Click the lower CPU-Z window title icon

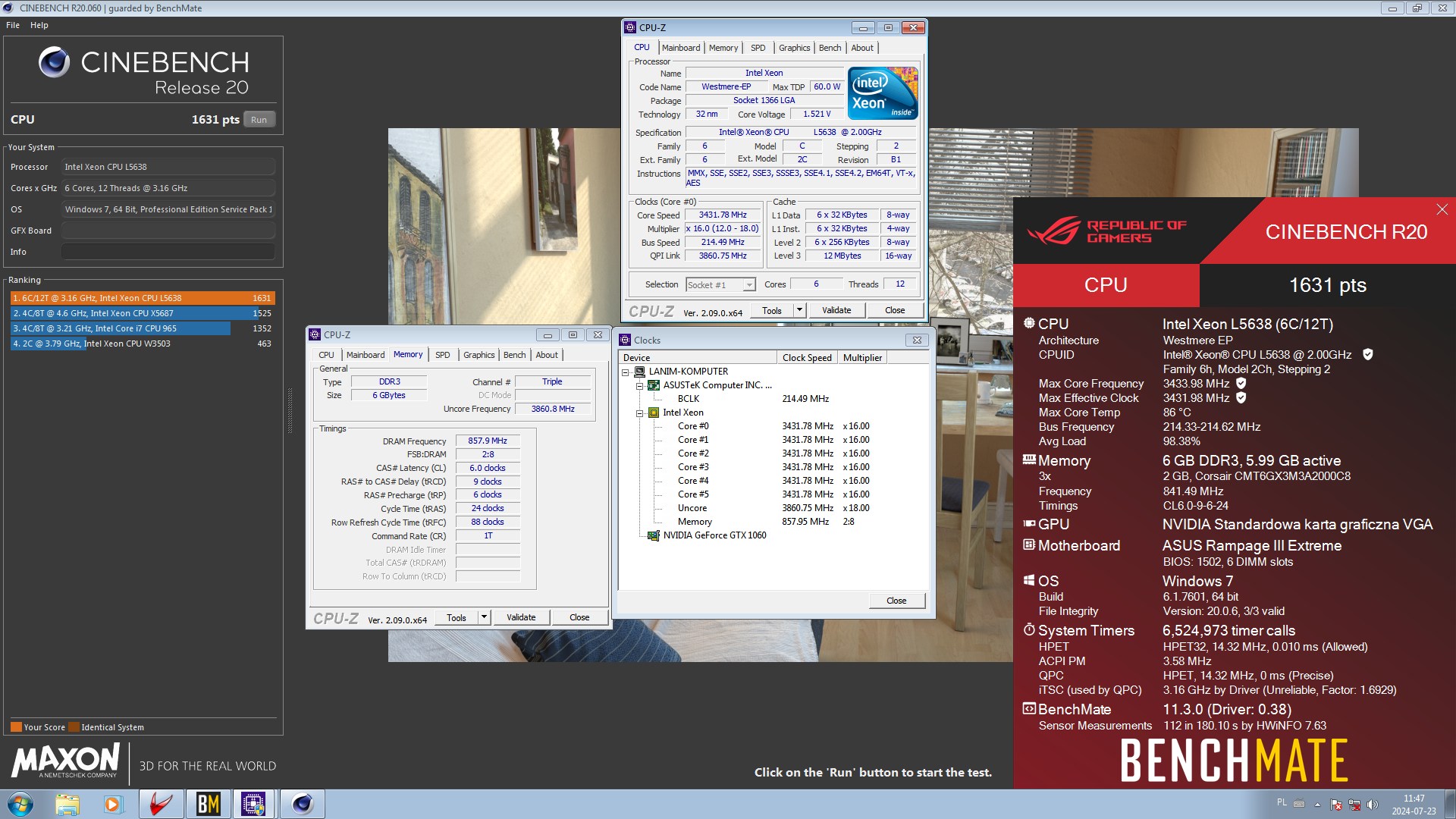315,334
